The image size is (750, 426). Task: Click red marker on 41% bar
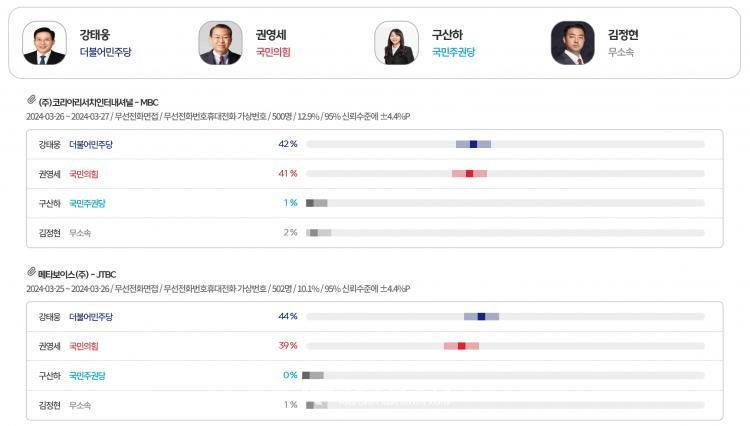[x=470, y=174]
